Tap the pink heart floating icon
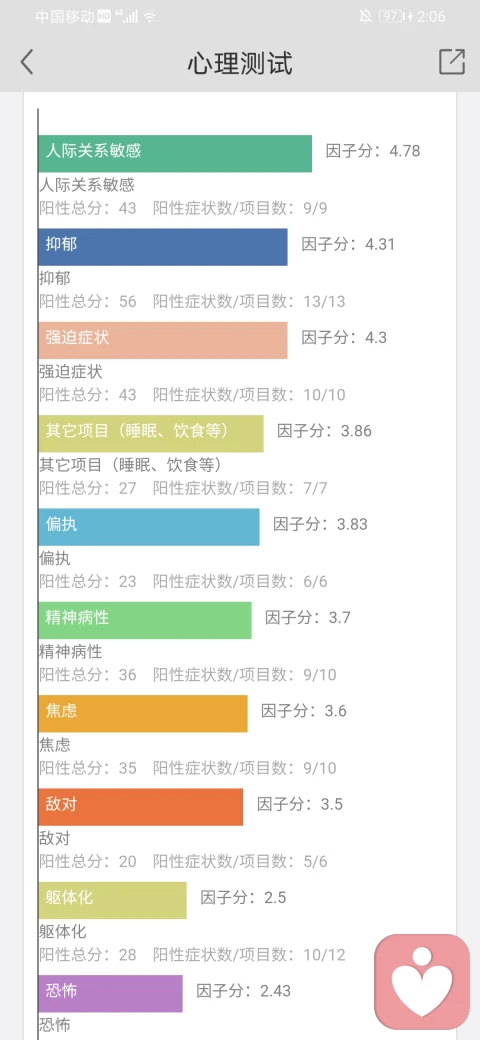This screenshot has height=1040, width=480. (422, 982)
